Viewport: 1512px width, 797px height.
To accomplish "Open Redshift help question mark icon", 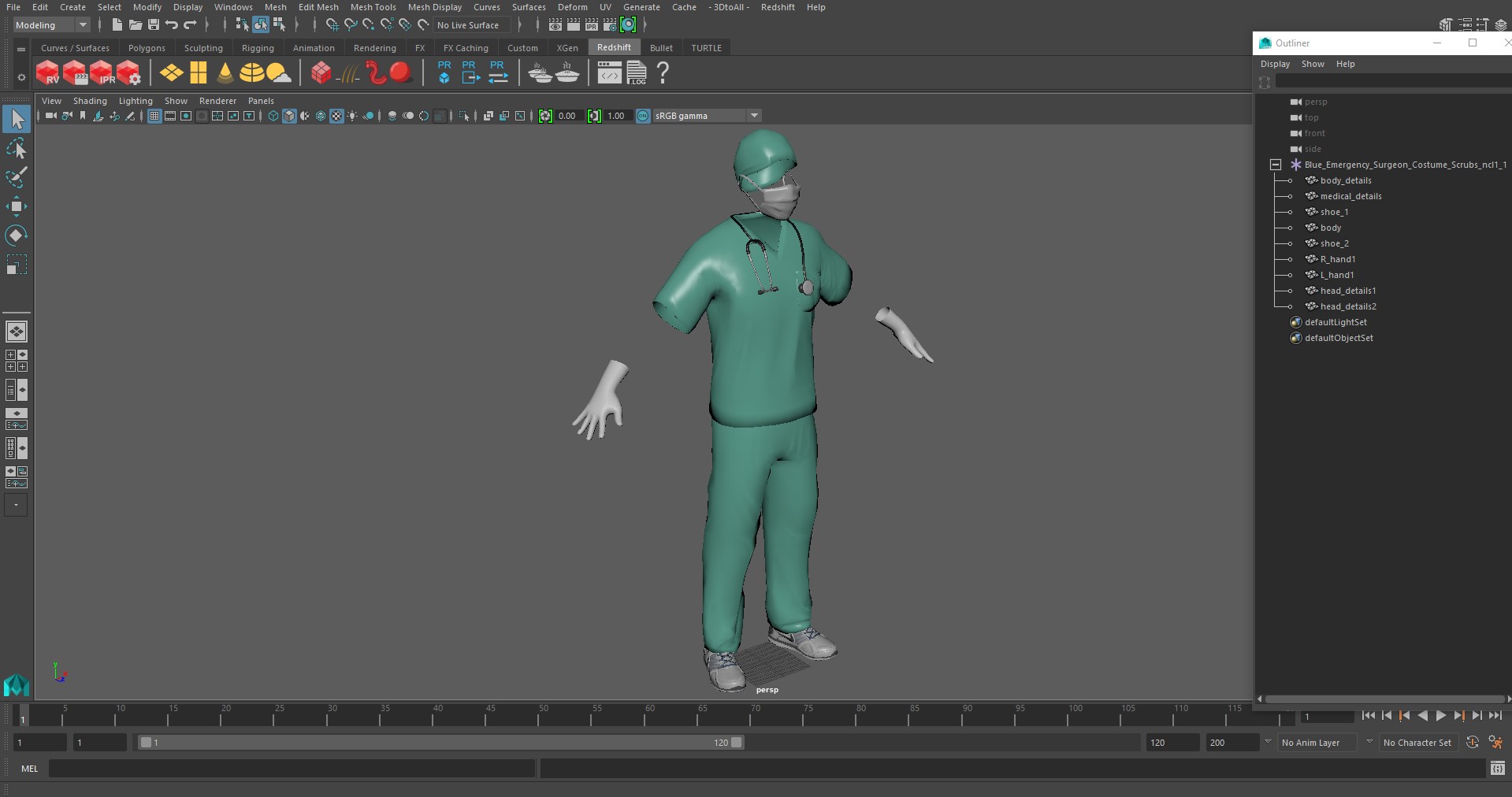I will 663,73.
